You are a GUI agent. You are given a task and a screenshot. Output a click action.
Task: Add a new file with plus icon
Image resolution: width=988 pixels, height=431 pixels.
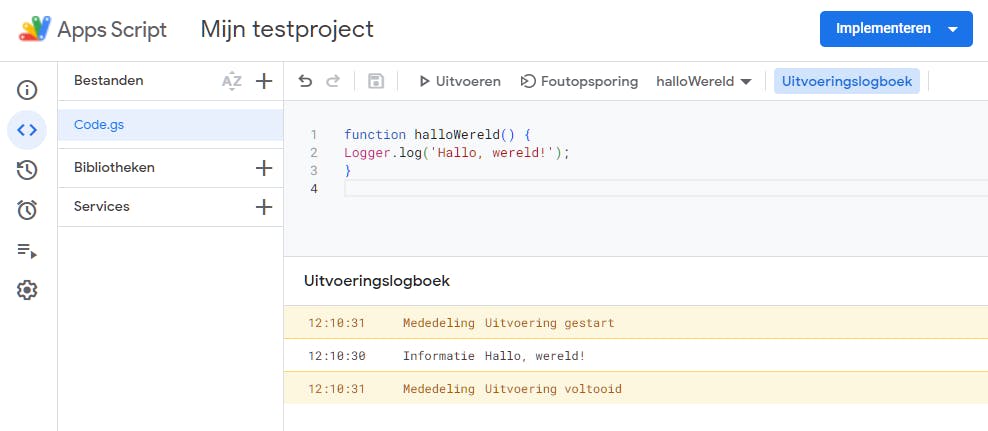pyautogui.click(x=264, y=81)
